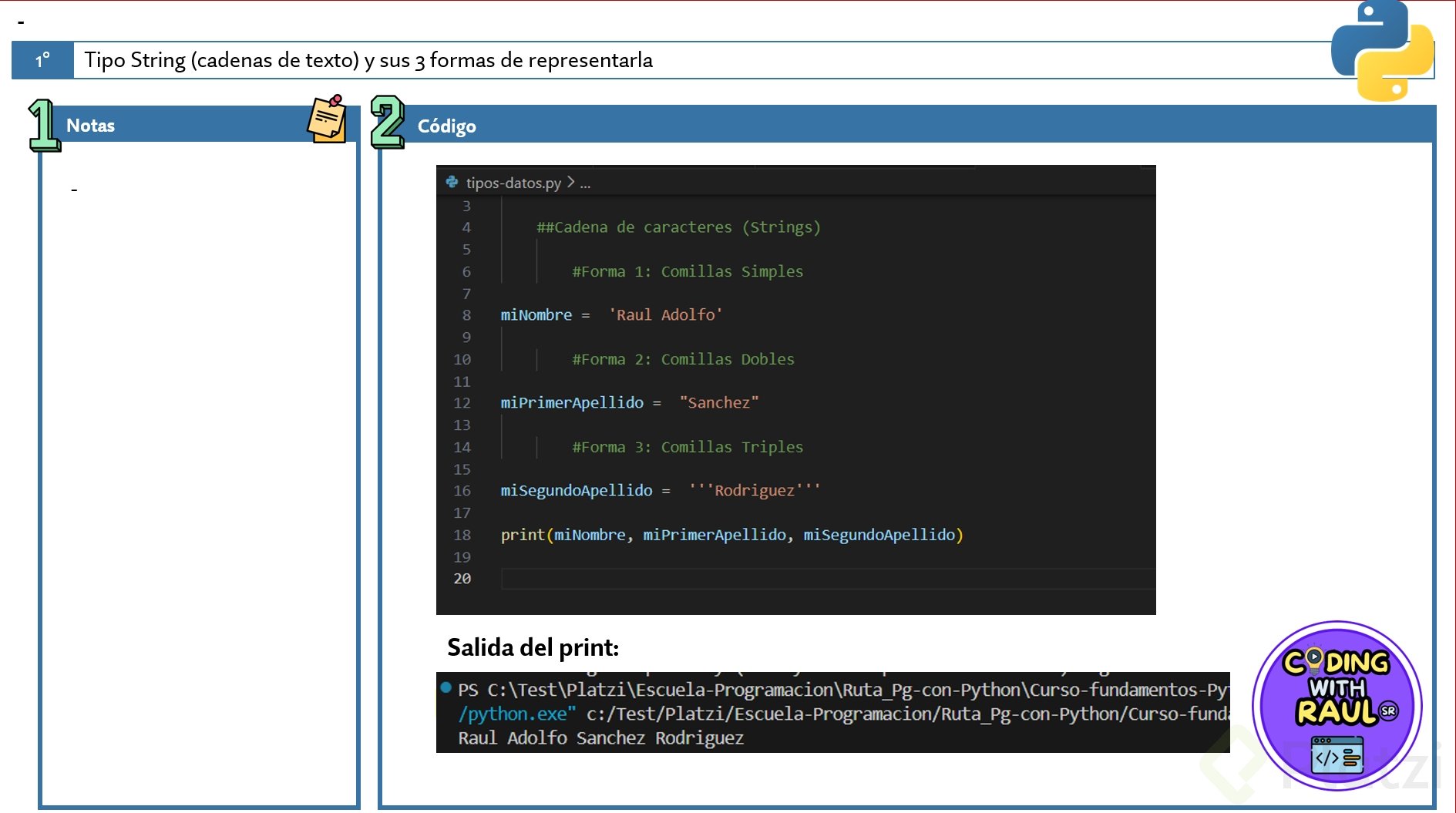The height and width of the screenshot is (813, 1456).
Task: Click the blue 1° slide number box
Action: point(43,60)
